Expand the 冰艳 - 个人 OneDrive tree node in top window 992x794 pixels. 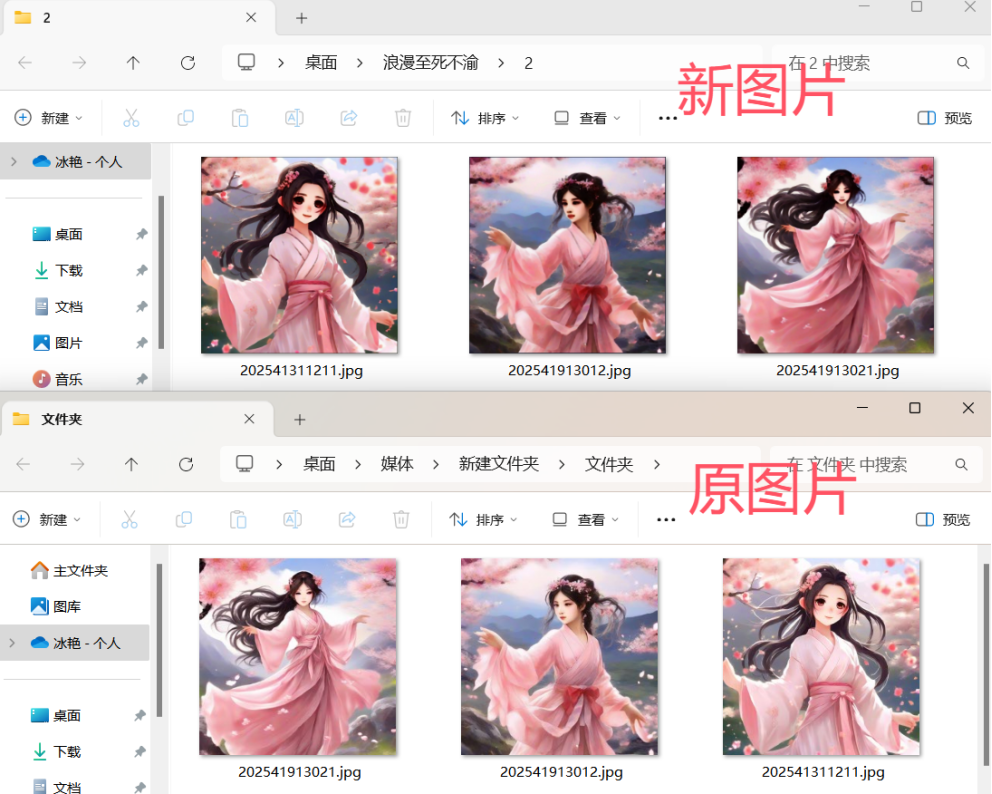pos(14,161)
